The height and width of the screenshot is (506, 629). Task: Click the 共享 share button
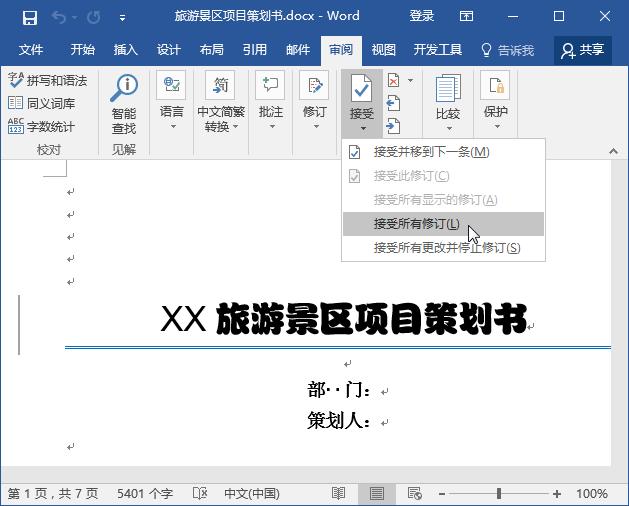[x=583, y=50]
